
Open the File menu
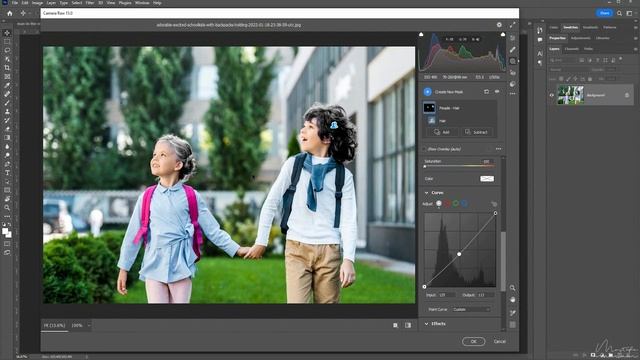coord(15,3)
